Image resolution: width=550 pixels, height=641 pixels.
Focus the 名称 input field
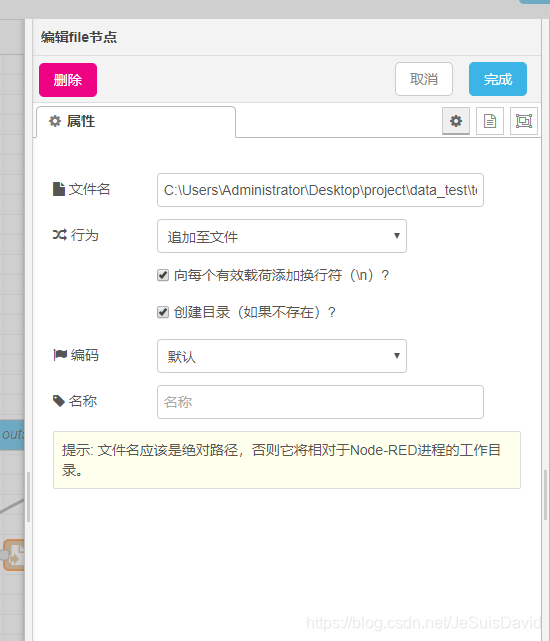click(x=320, y=402)
